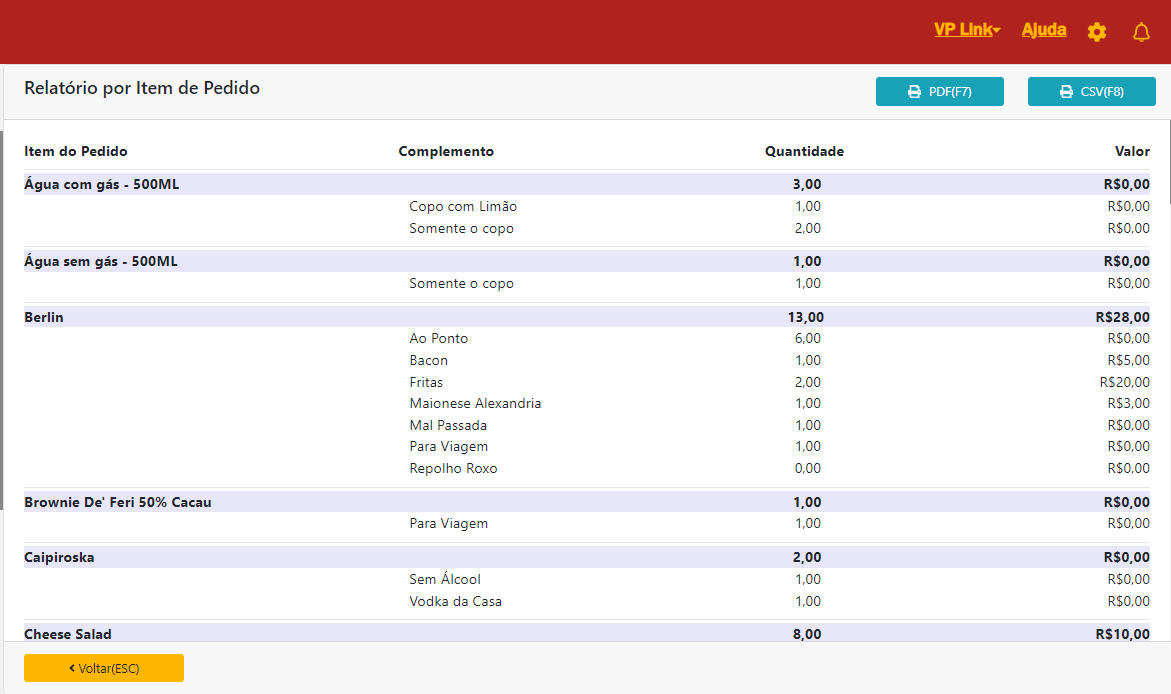Click the Item do Pedido column header
The height and width of the screenshot is (694, 1171).
tap(76, 152)
